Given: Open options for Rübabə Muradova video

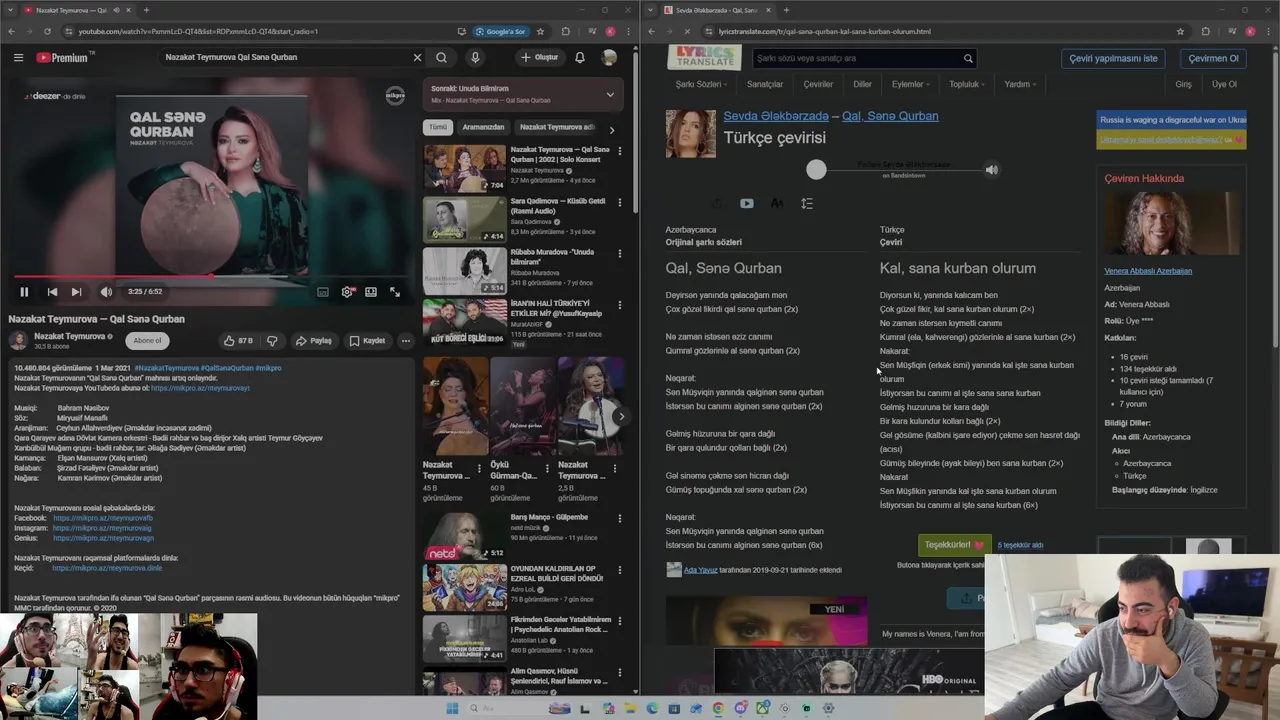Looking at the screenshot, I should (x=619, y=254).
